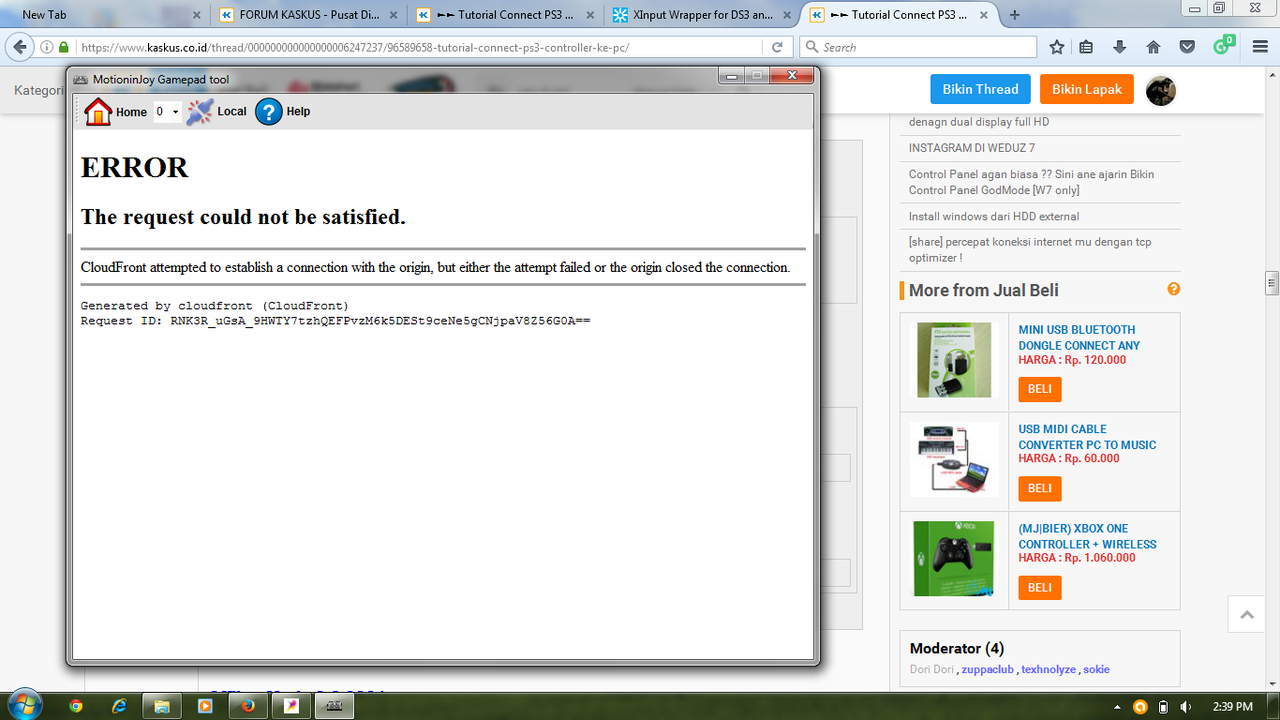Screen dimensions: 1280x720
Task: Open a new tab with the plus button
Action: [1015, 15]
